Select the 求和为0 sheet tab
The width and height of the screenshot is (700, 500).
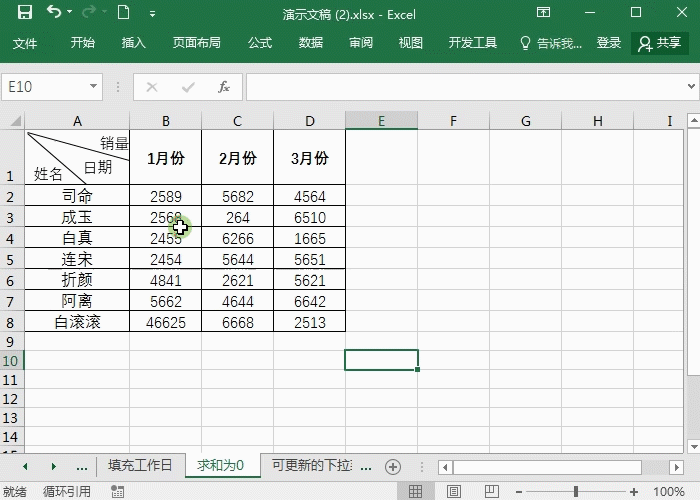click(x=221, y=465)
